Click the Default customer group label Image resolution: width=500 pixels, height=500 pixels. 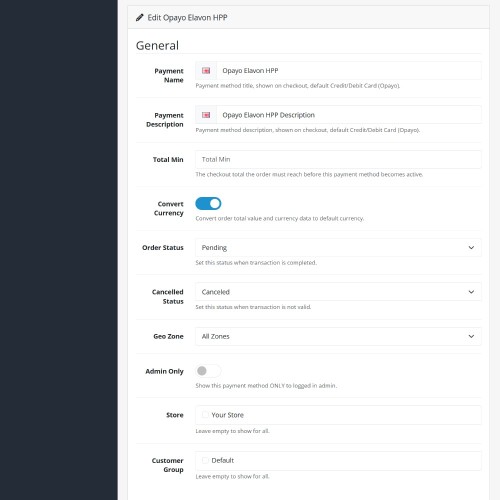pyautogui.click(x=223, y=460)
